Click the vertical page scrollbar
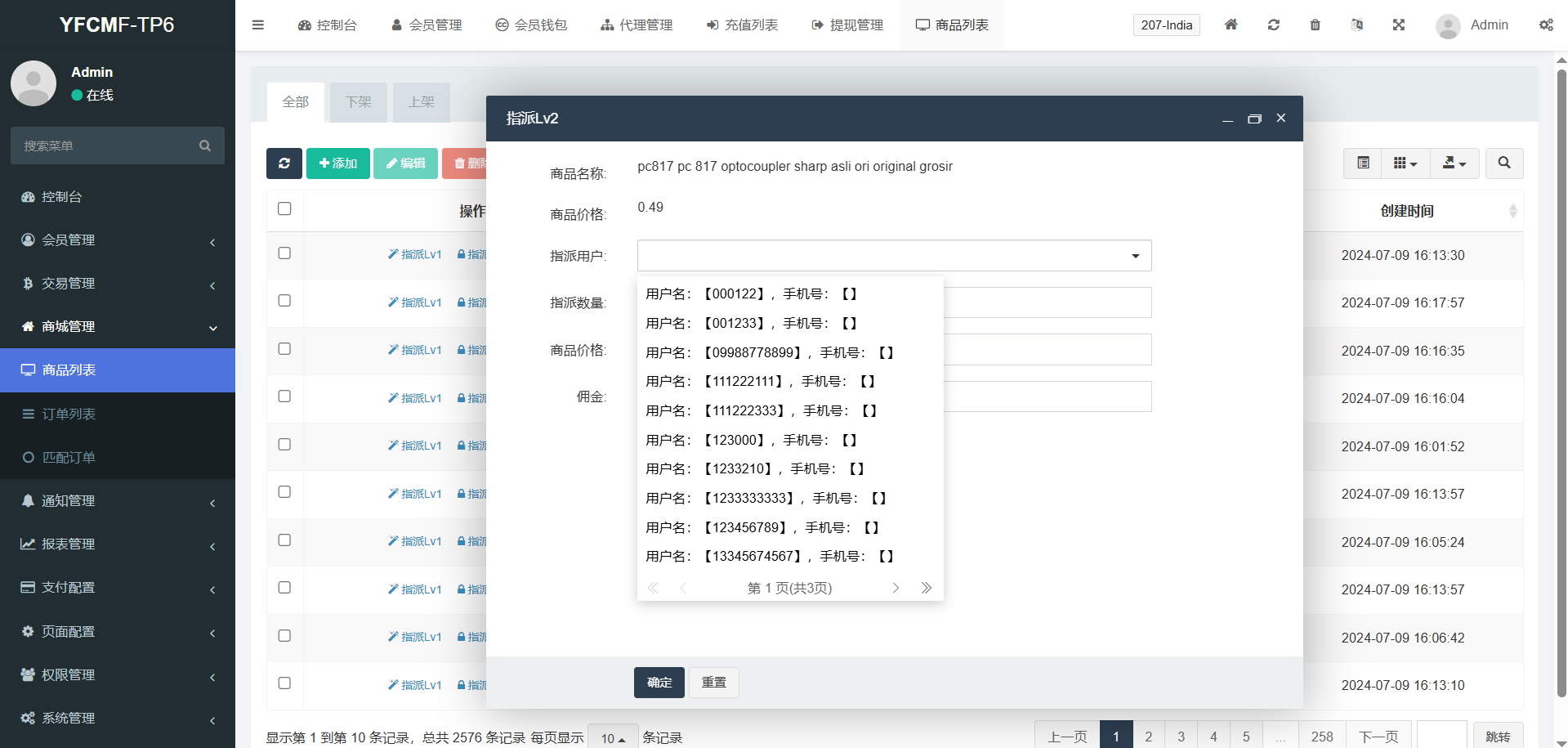Image resolution: width=1568 pixels, height=748 pixels. point(1561,383)
